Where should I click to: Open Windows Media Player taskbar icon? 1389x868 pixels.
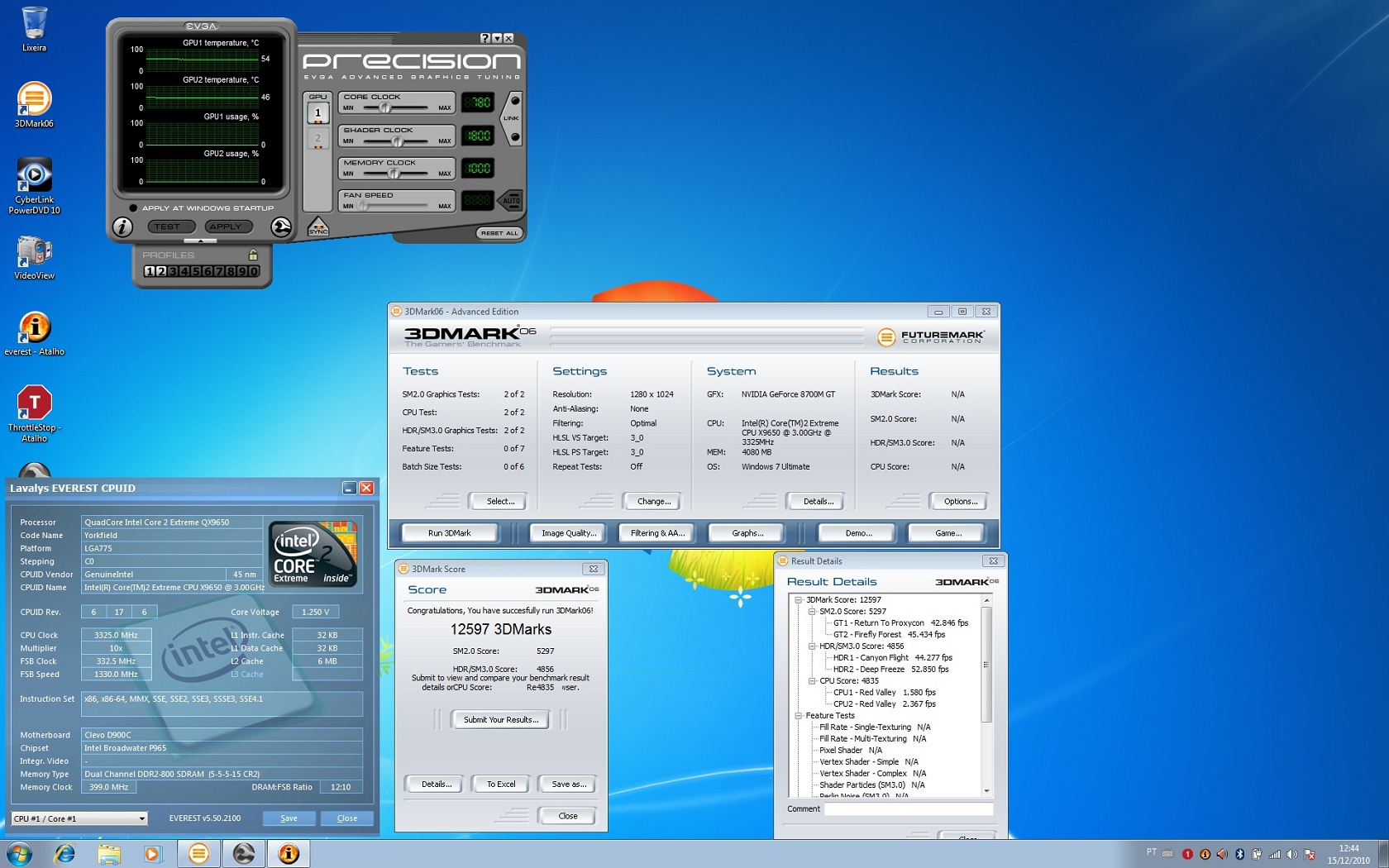point(152,853)
